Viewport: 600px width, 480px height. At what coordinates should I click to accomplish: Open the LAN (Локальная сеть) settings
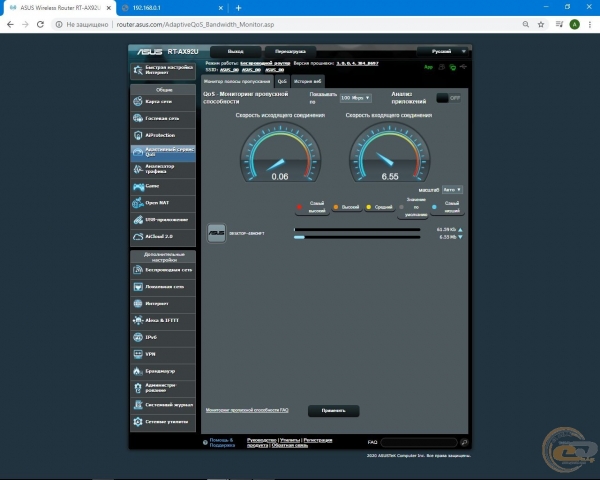coord(163,287)
